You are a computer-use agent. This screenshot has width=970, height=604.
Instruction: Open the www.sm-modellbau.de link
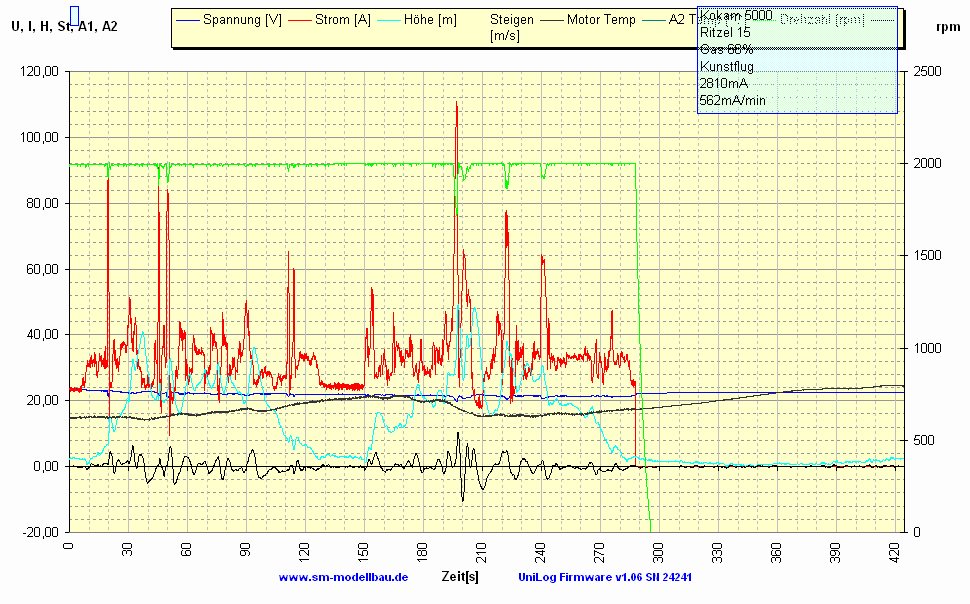[x=343, y=577]
